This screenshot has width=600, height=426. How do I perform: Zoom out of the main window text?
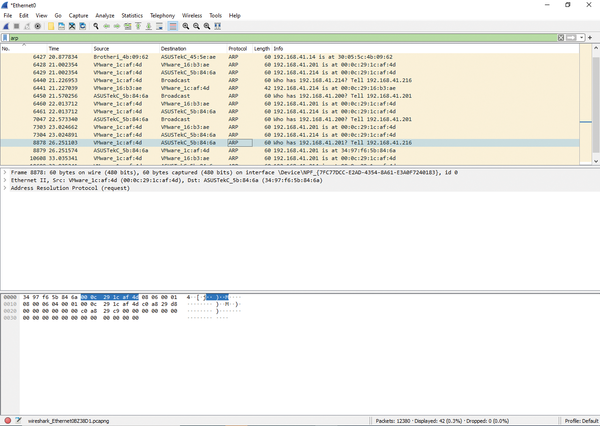pos(196,26)
